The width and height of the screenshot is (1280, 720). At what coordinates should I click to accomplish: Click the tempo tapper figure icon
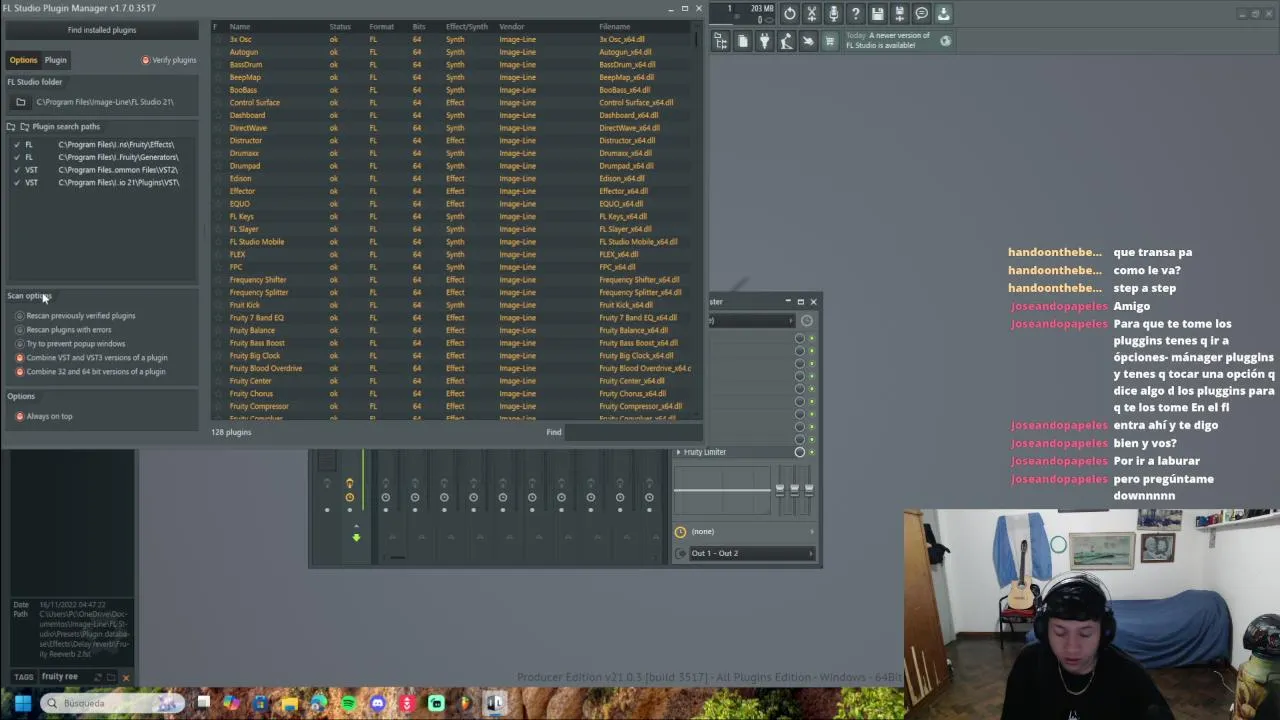786,41
